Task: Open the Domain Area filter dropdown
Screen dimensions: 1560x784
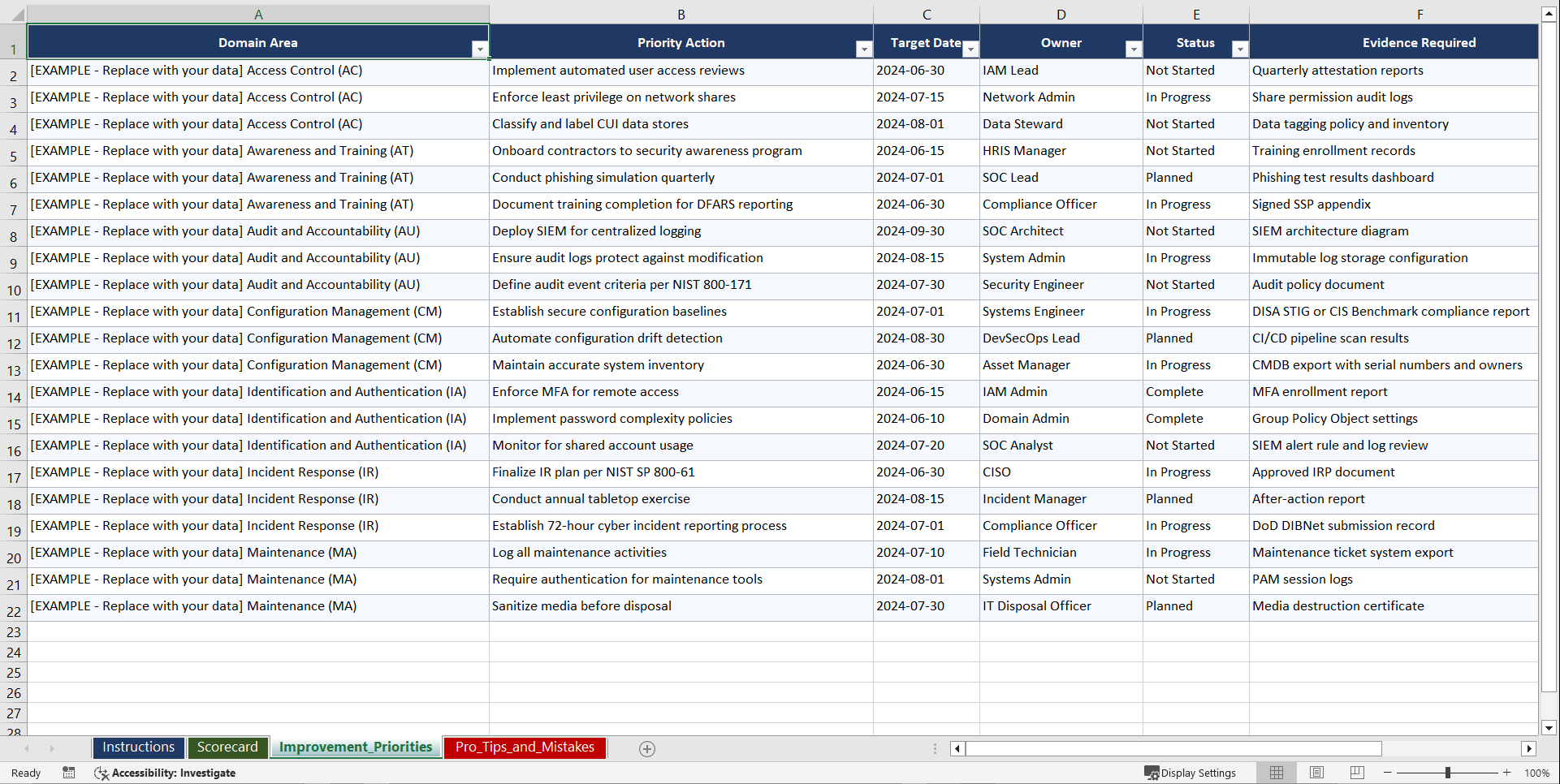Action: pos(479,50)
